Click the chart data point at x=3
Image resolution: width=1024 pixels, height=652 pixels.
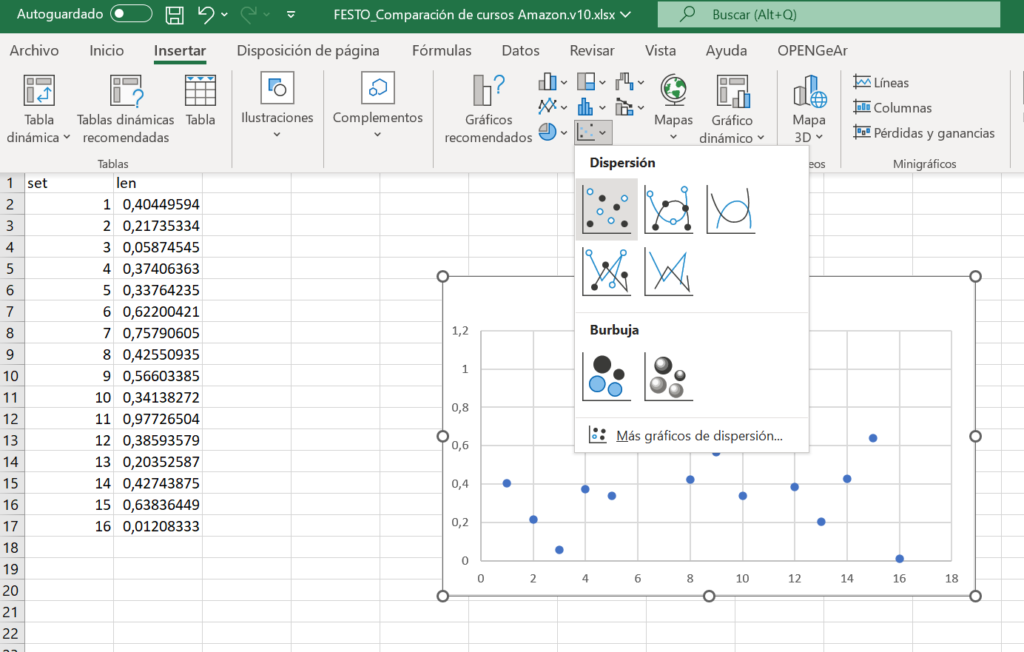click(559, 550)
